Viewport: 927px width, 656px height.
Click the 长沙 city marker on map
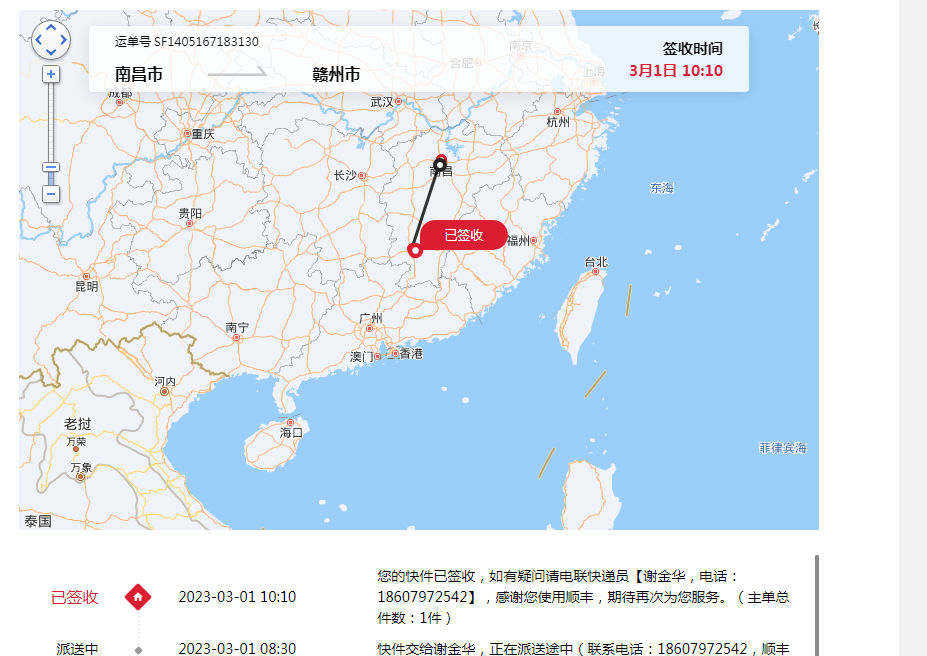pyautogui.click(x=362, y=176)
